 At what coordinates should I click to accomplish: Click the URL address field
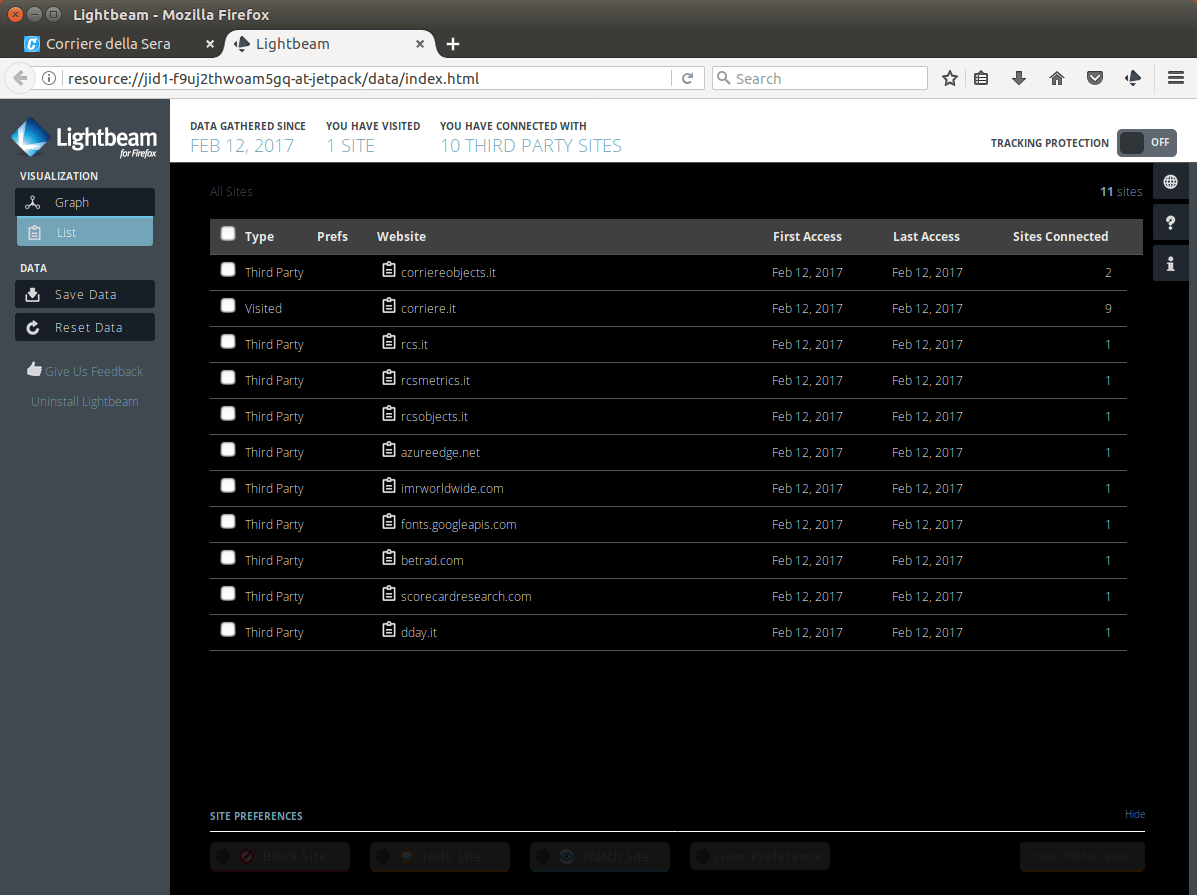coord(366,79)
